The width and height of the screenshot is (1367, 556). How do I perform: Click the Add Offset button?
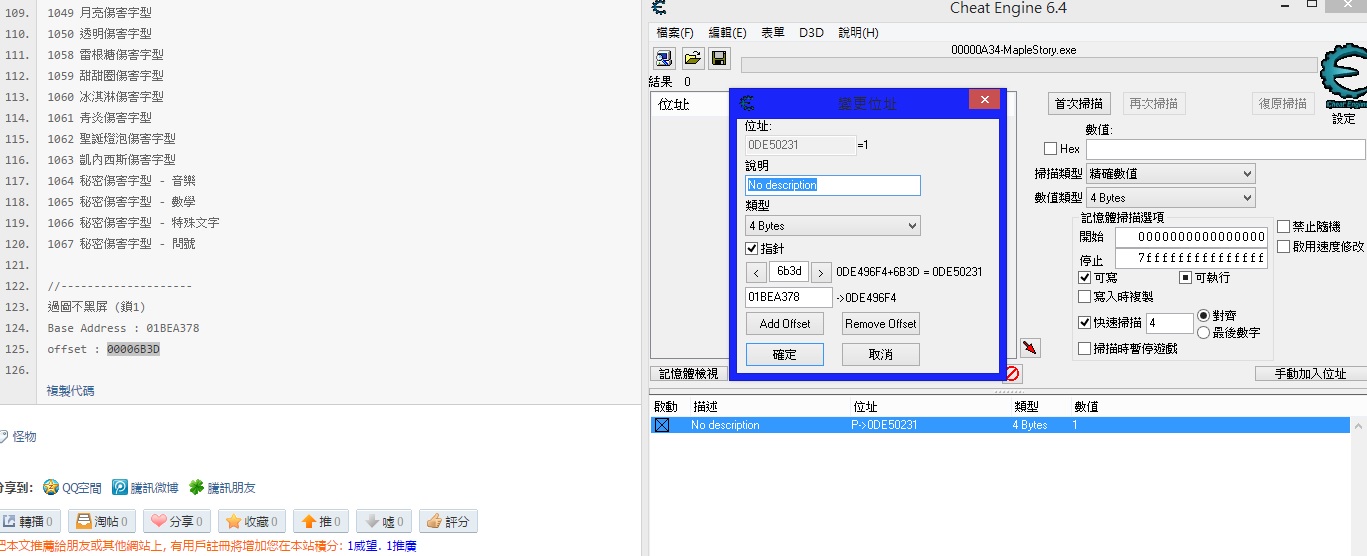point(785,323)
